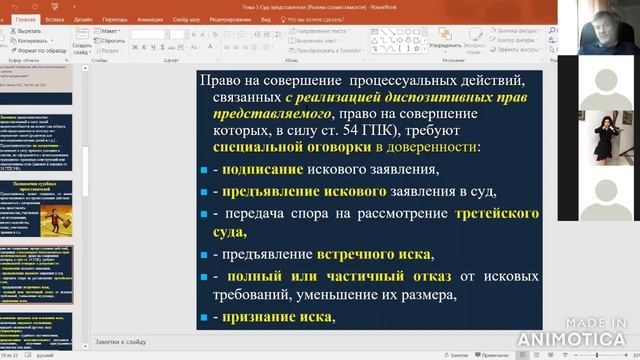Copy with the Копировать button
Viewport: 640px width, 360px height.
(29, 41)
